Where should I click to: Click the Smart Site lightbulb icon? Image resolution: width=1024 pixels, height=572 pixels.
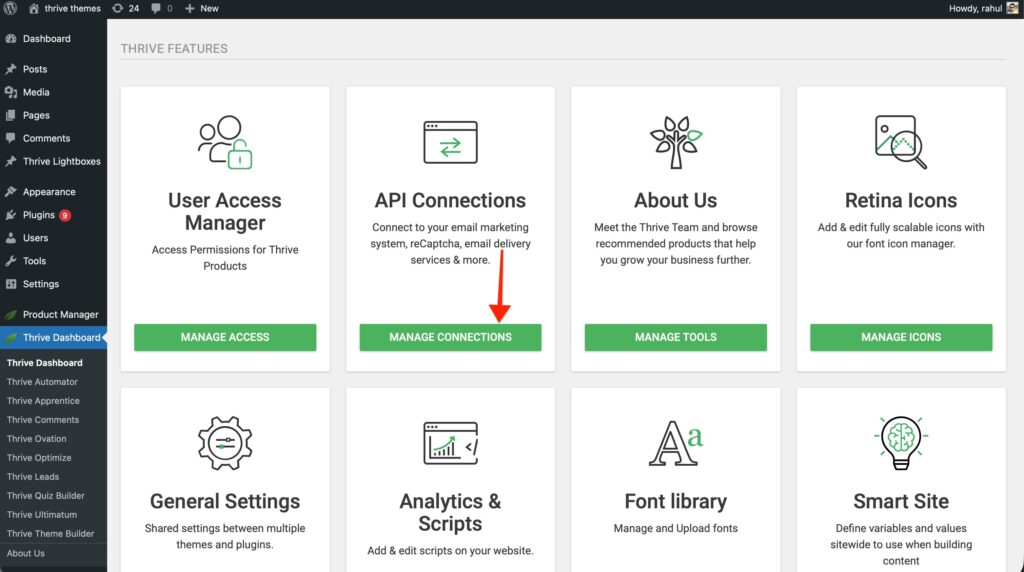[x=900, y=443]
